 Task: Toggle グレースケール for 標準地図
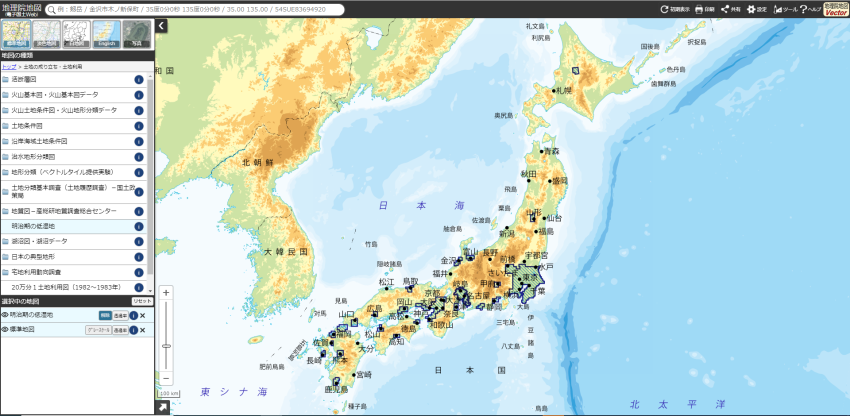coord(98,330)
